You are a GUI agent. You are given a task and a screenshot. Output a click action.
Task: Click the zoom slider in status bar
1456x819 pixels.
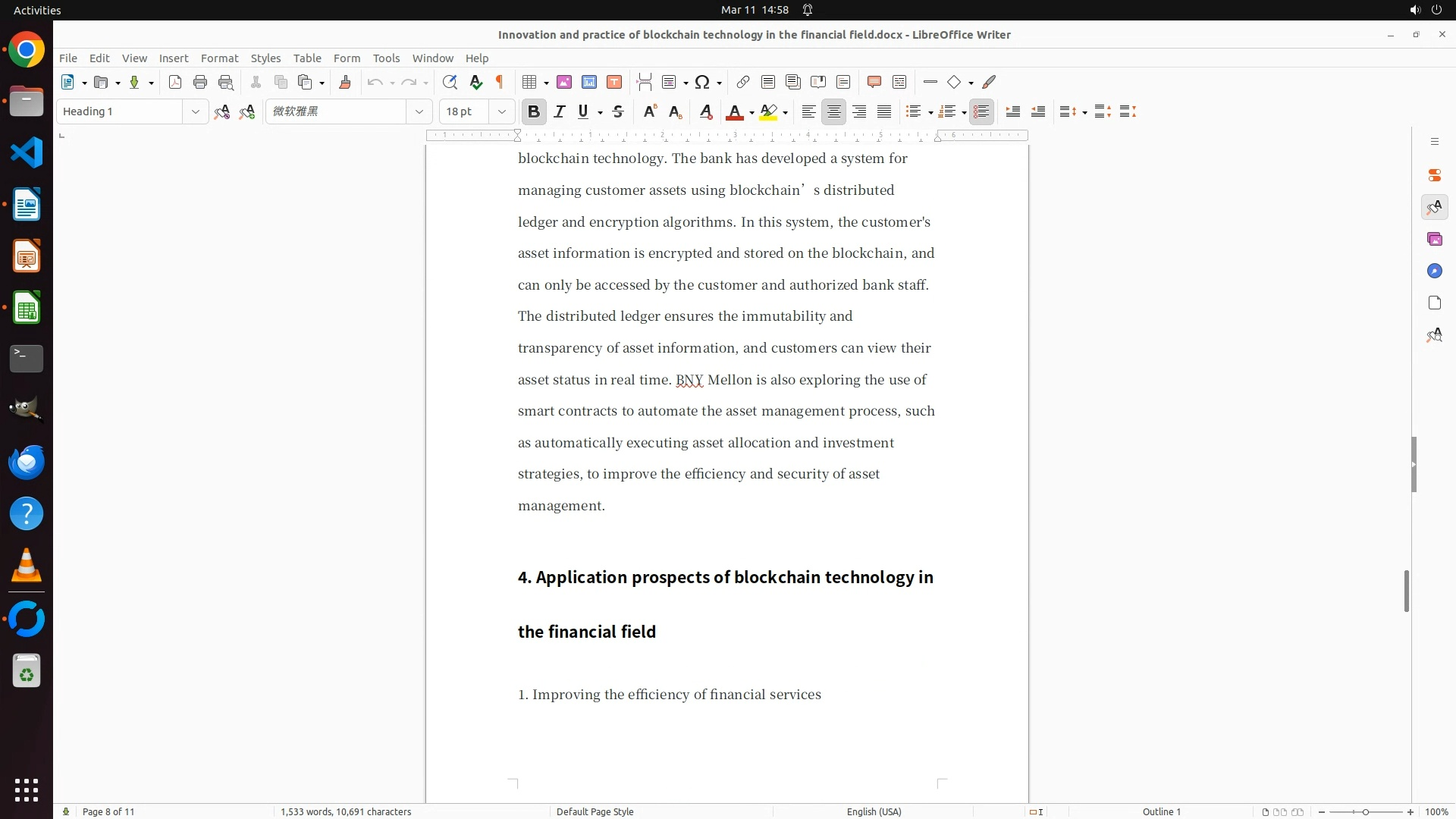point(1365,811)
